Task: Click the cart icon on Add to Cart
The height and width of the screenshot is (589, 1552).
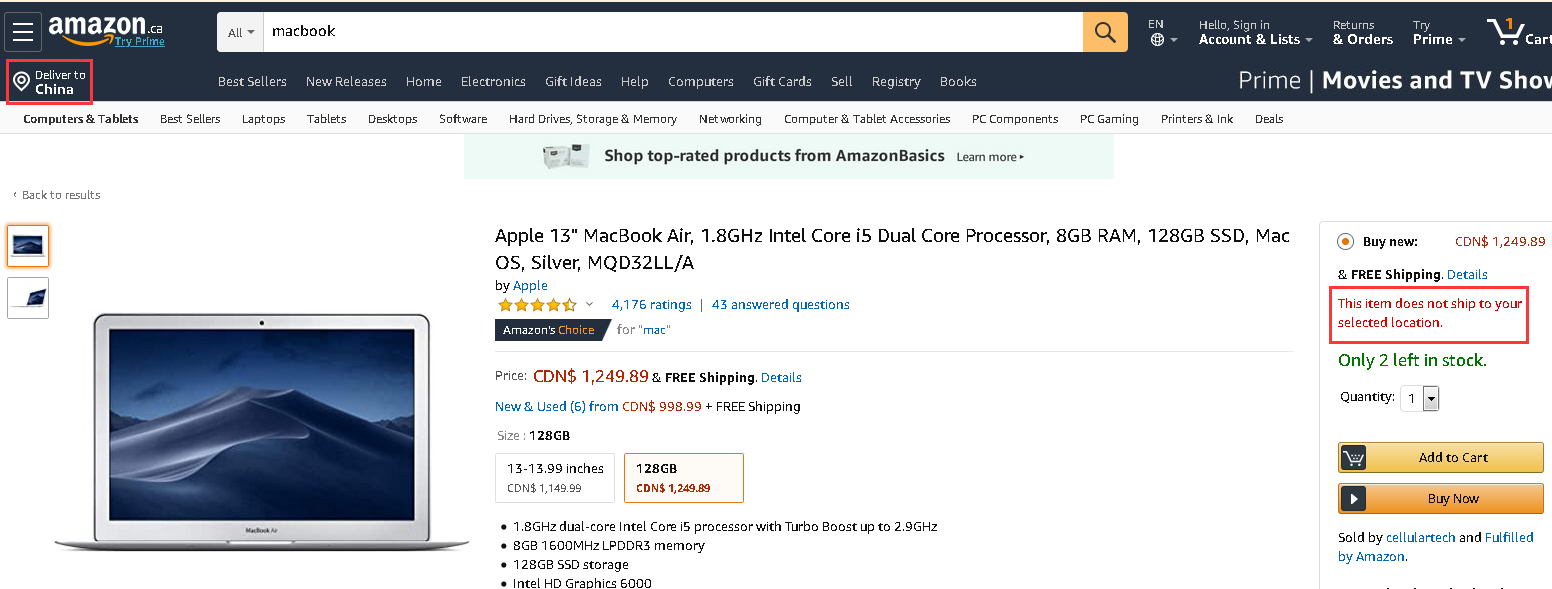Action: pyautogui.click(x=1354, y=458)
